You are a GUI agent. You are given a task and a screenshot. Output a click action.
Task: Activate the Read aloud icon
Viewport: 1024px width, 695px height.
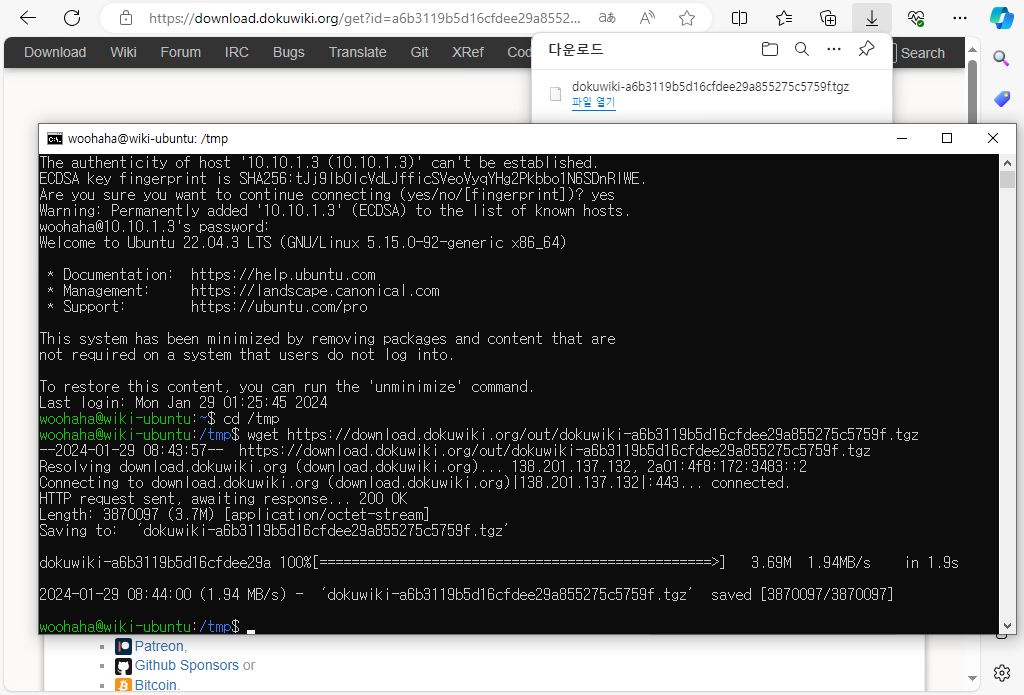coord(647,18)
